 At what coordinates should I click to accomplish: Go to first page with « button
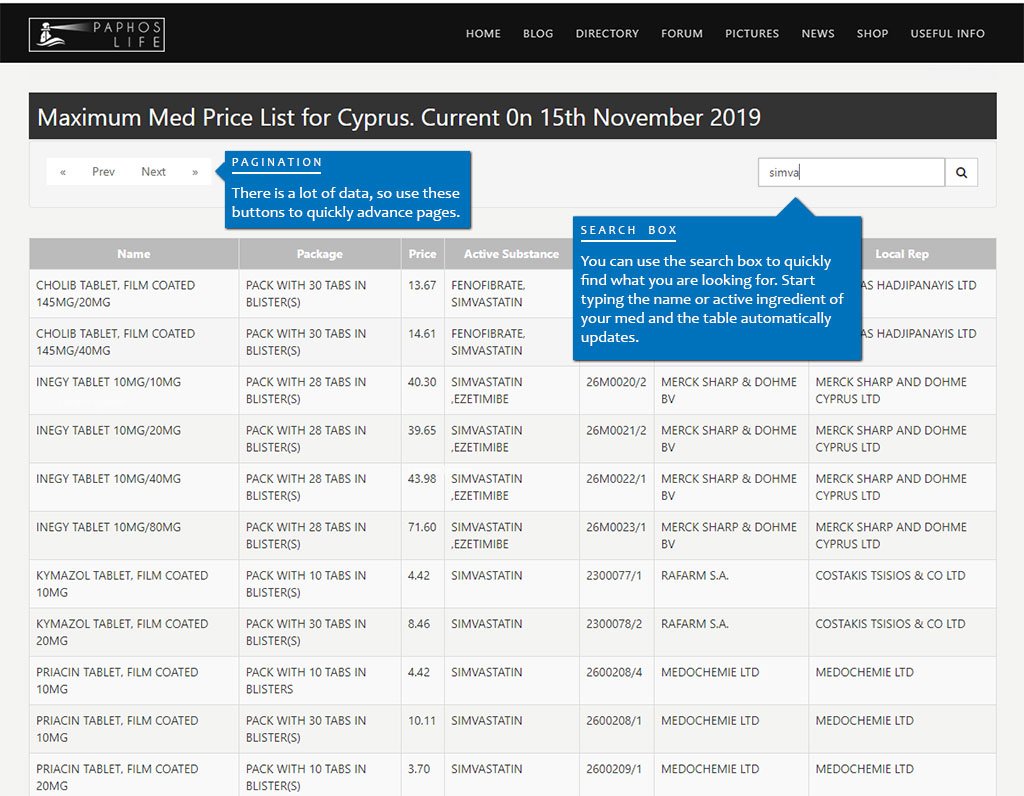(x=63, y=172)
